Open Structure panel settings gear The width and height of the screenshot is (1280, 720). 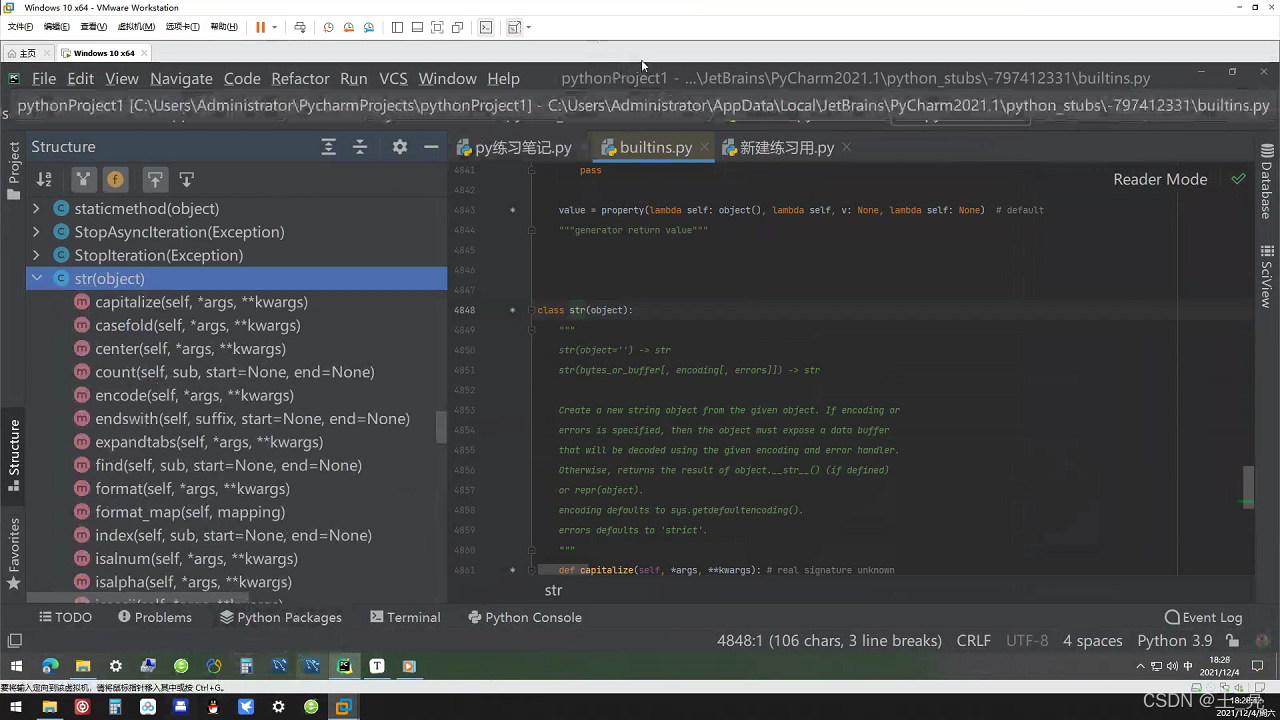(x=400, y=147)
